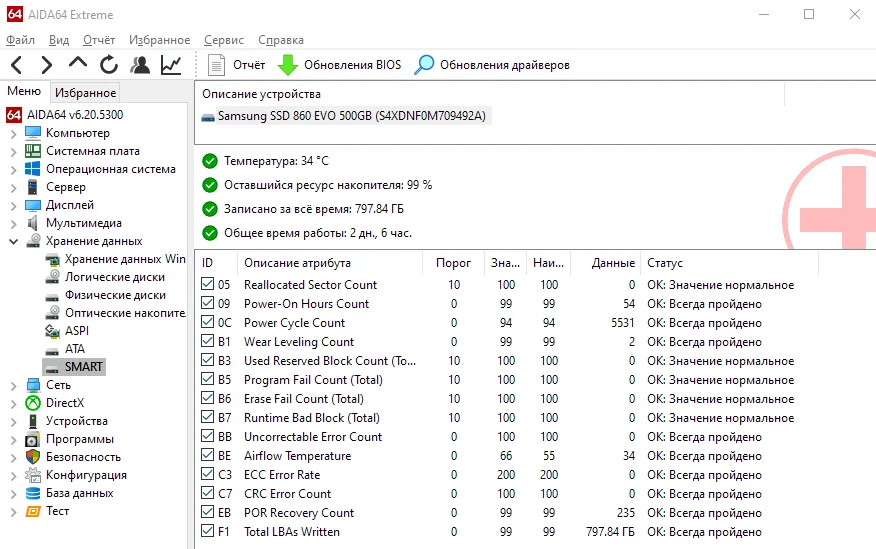Select the Физические диски tree item
The height and width of the screenshot is (549, 876).
tap(115, 295)
